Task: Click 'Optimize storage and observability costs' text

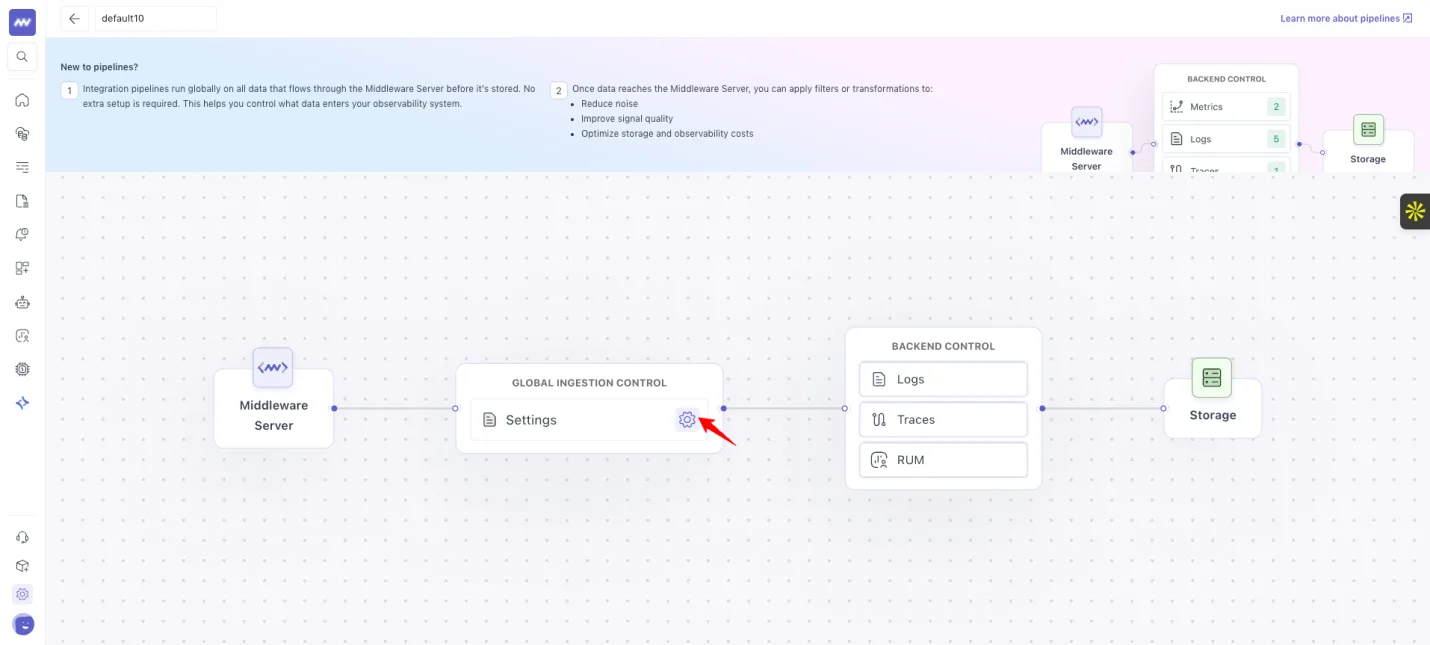Action: pos(667,134)
